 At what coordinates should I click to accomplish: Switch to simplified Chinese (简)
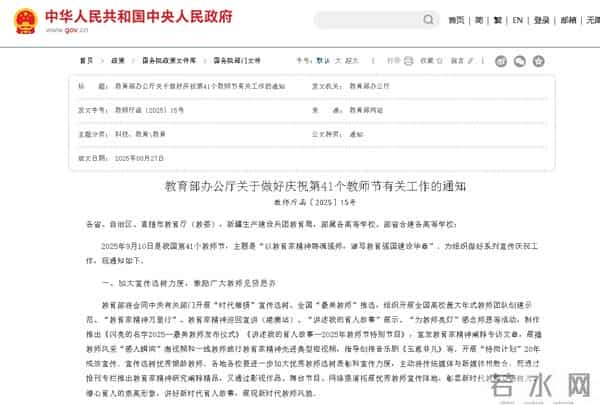(x=479, y=20)
